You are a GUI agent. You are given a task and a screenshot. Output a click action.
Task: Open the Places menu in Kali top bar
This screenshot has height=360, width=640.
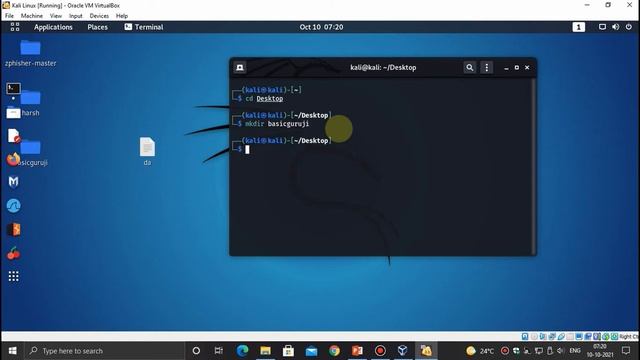click(98, 27)
